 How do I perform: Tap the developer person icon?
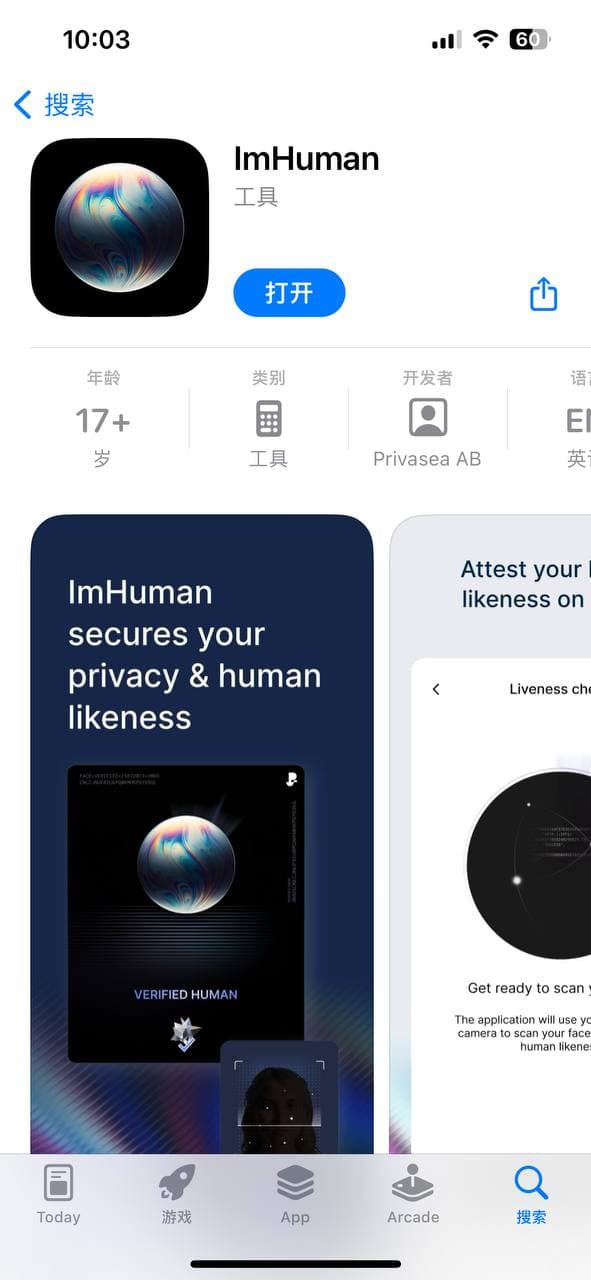[x=428, y=417]
